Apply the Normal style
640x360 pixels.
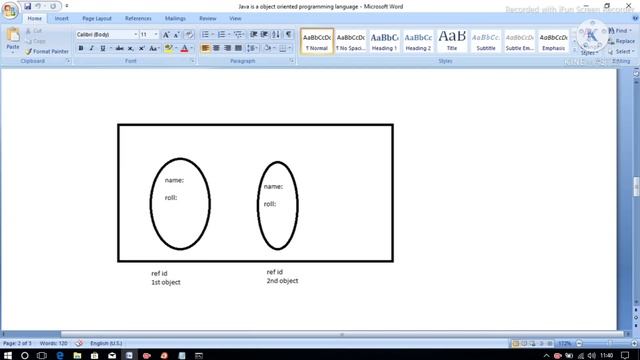point(317,41)
